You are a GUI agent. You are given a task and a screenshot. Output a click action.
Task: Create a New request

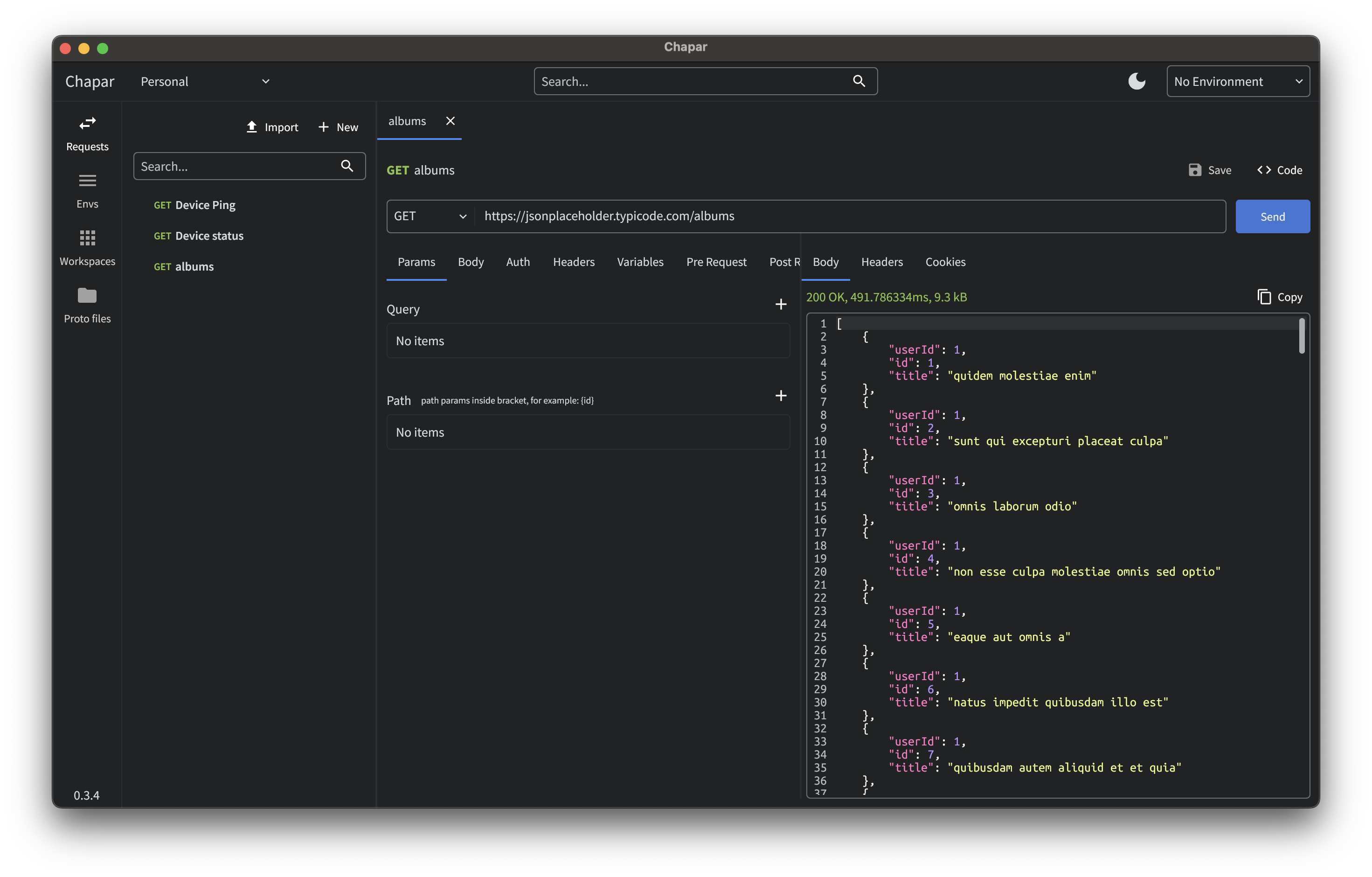(338, 127)
